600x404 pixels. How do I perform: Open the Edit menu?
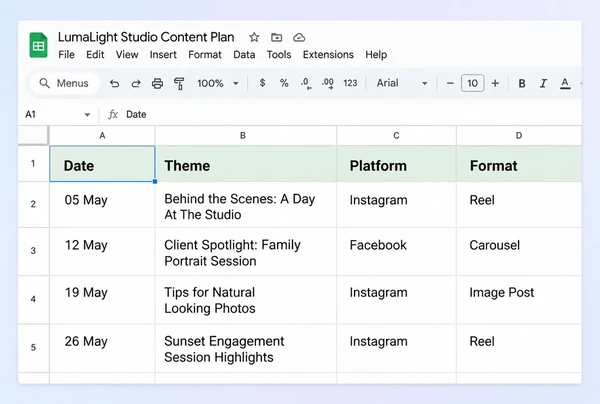coord(95,55)
